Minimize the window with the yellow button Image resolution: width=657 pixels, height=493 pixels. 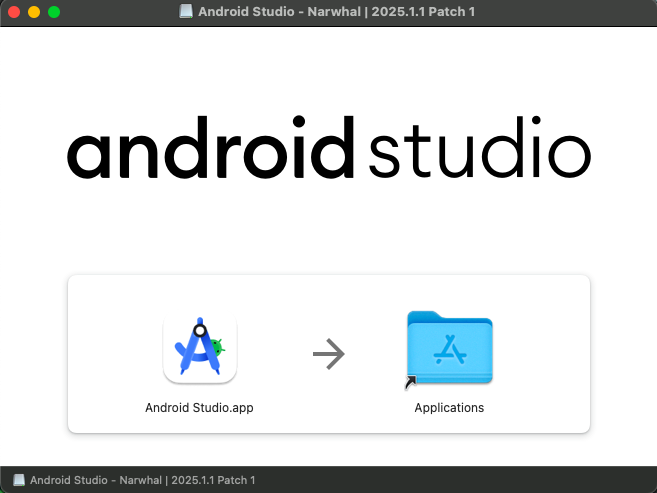[34, 12]
